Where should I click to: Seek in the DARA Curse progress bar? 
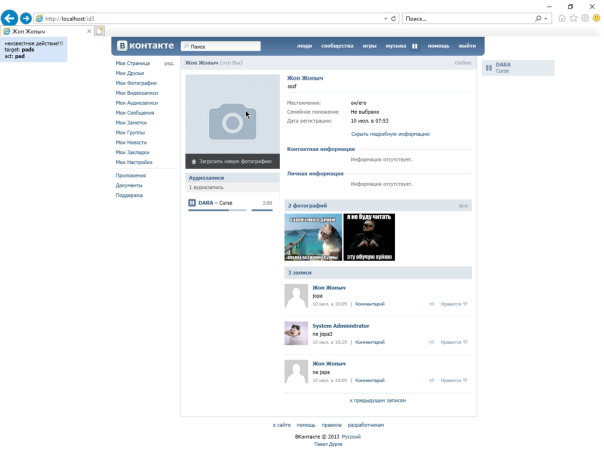[217, 210]
